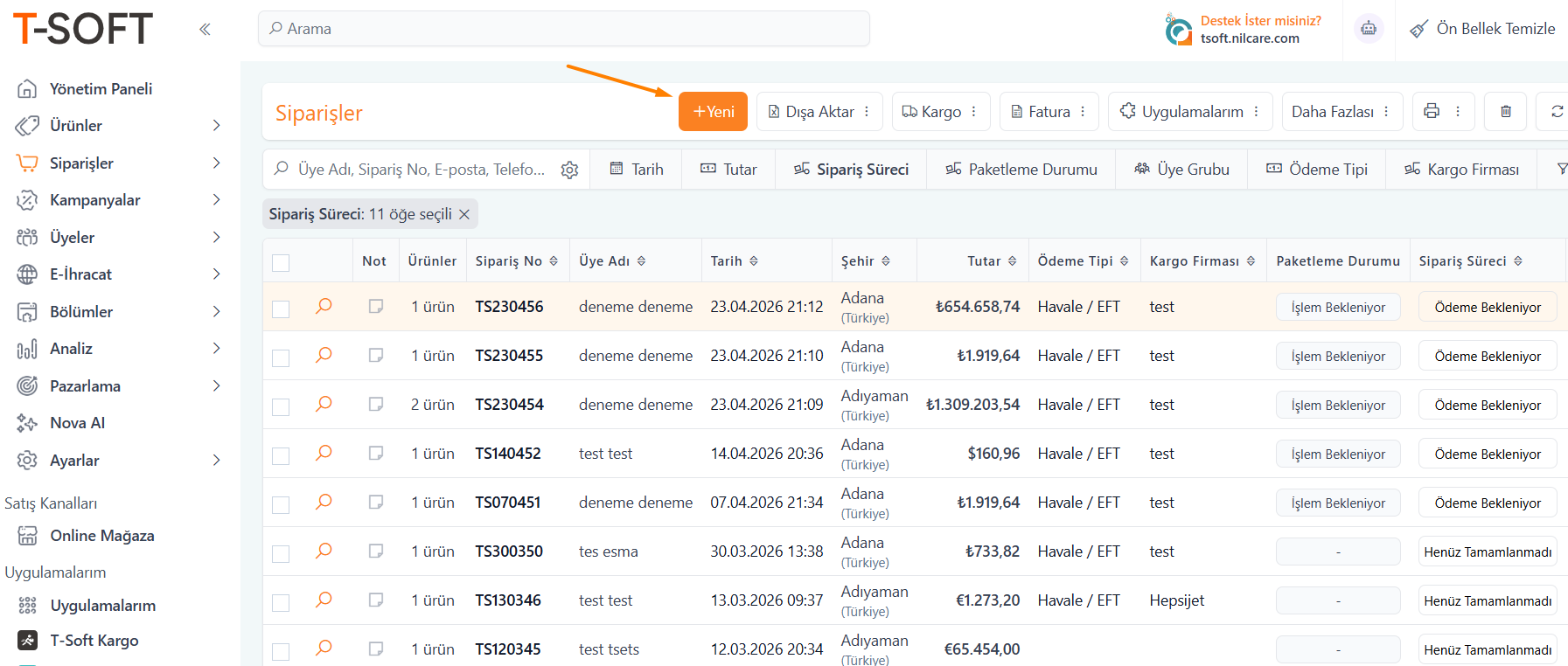Open magnifier detail icon for order TS230455
Image resolution: width=1568 pixels, height=666 pixels.
coord(324,355)
